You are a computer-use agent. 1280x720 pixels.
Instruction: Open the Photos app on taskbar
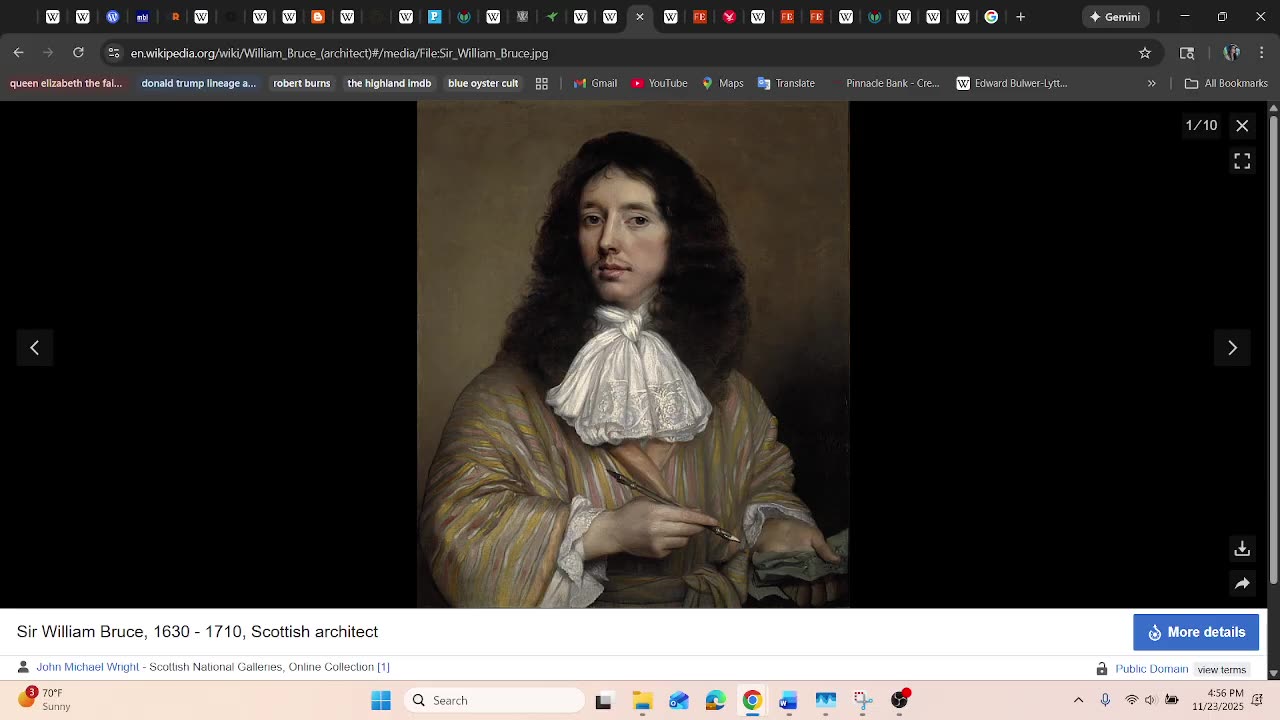pos(826,701)
